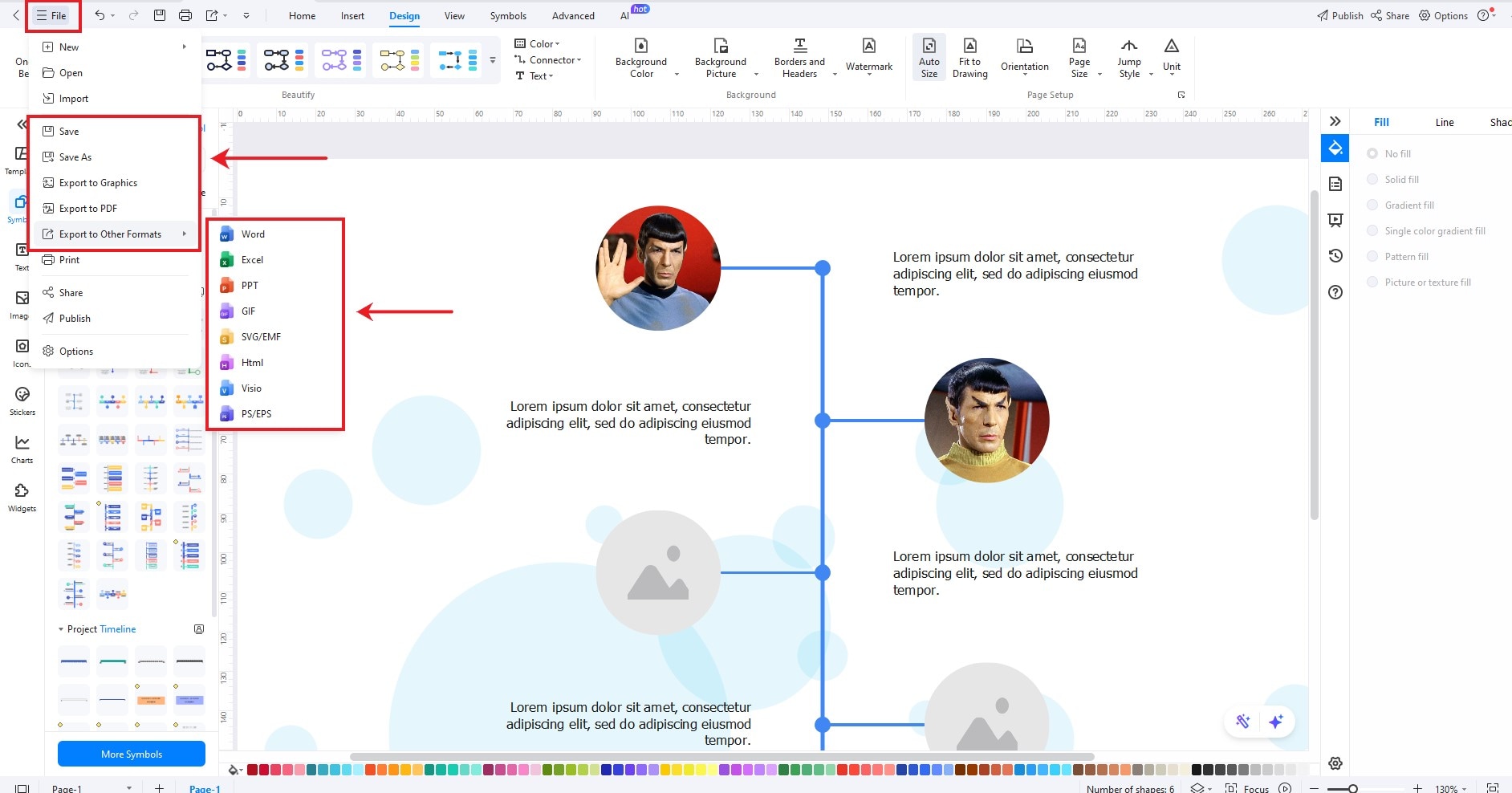Open the History icon in right sidebar
1512x793 pixels.
click(x=1335, y=255)
